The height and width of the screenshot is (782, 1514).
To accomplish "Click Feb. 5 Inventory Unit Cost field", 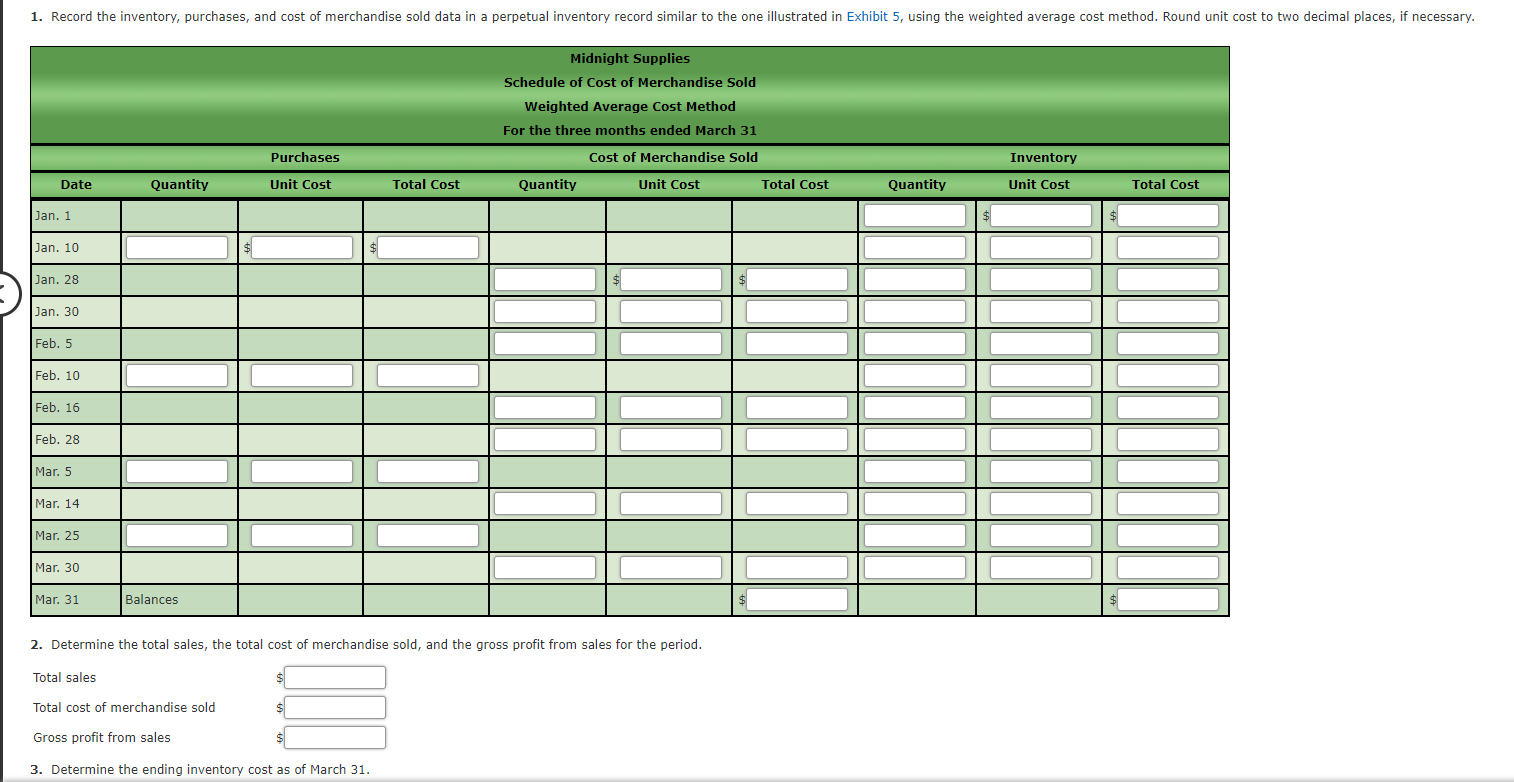I will [1041, 343].
